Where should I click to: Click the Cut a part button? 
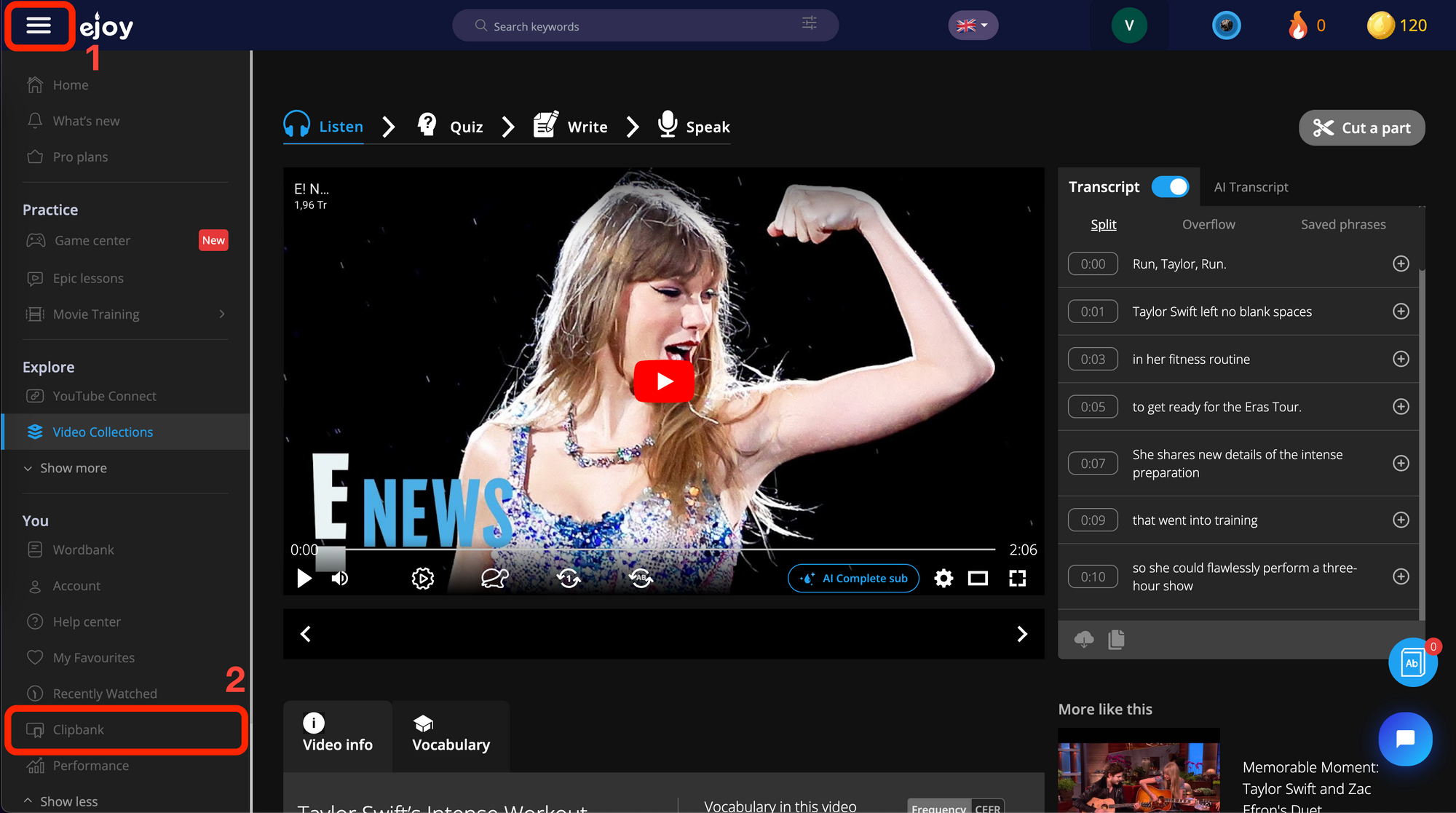[x=1361, y=128]
